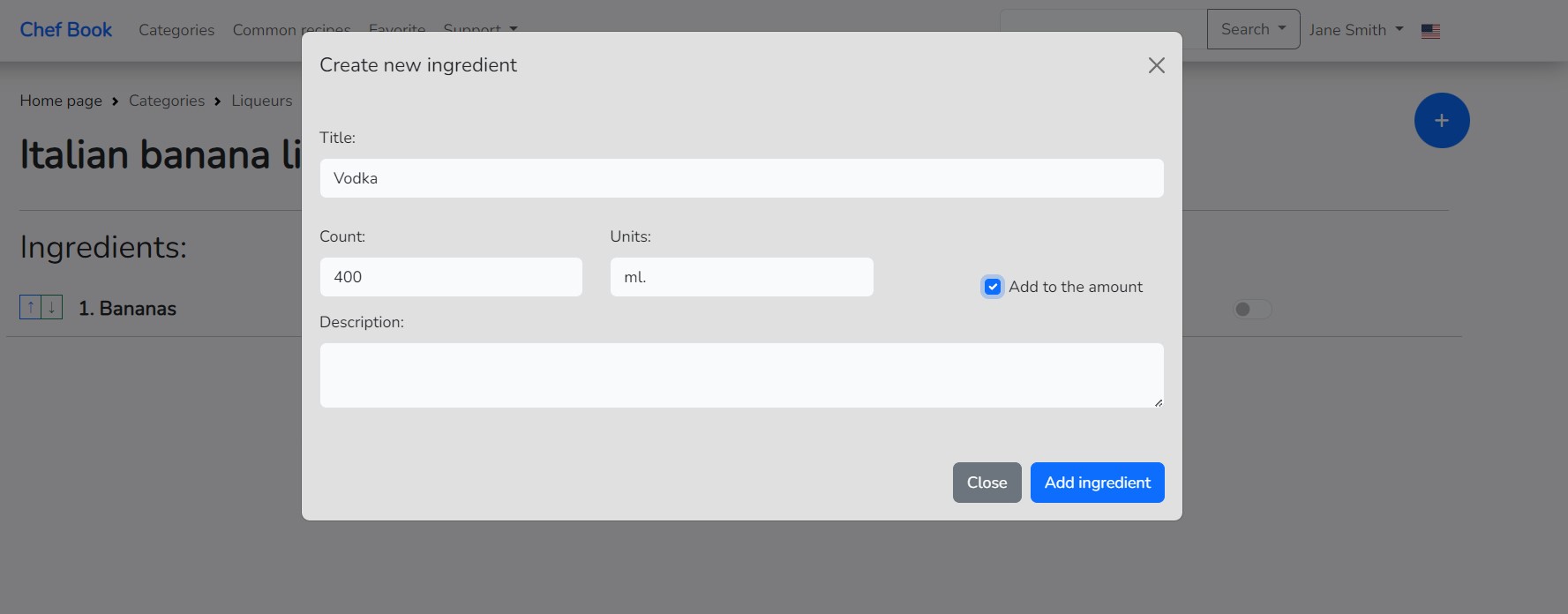1568x614 pixels.
Task: Open the Jane Smith user dropdown
Action: tap(1355, 30)
